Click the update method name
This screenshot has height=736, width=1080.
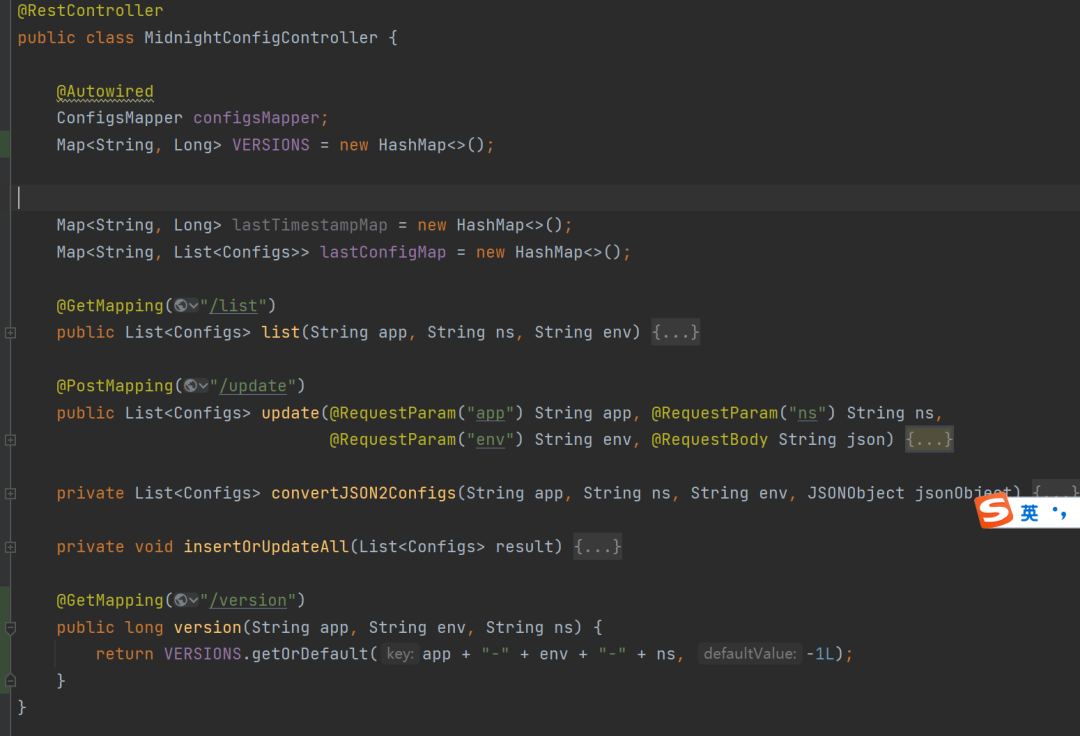[290, 413]
